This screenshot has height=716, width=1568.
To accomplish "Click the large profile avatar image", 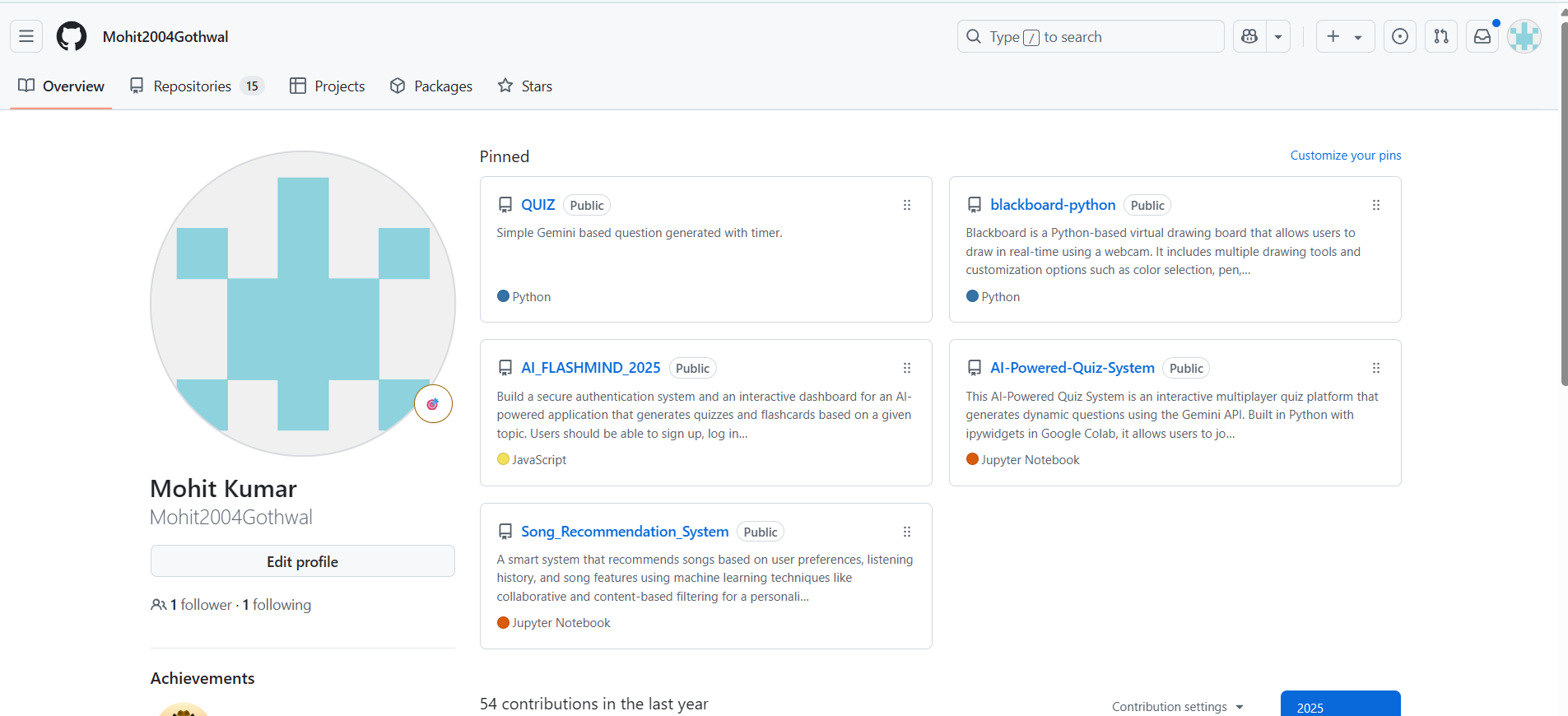I will (x=303, y=304).
